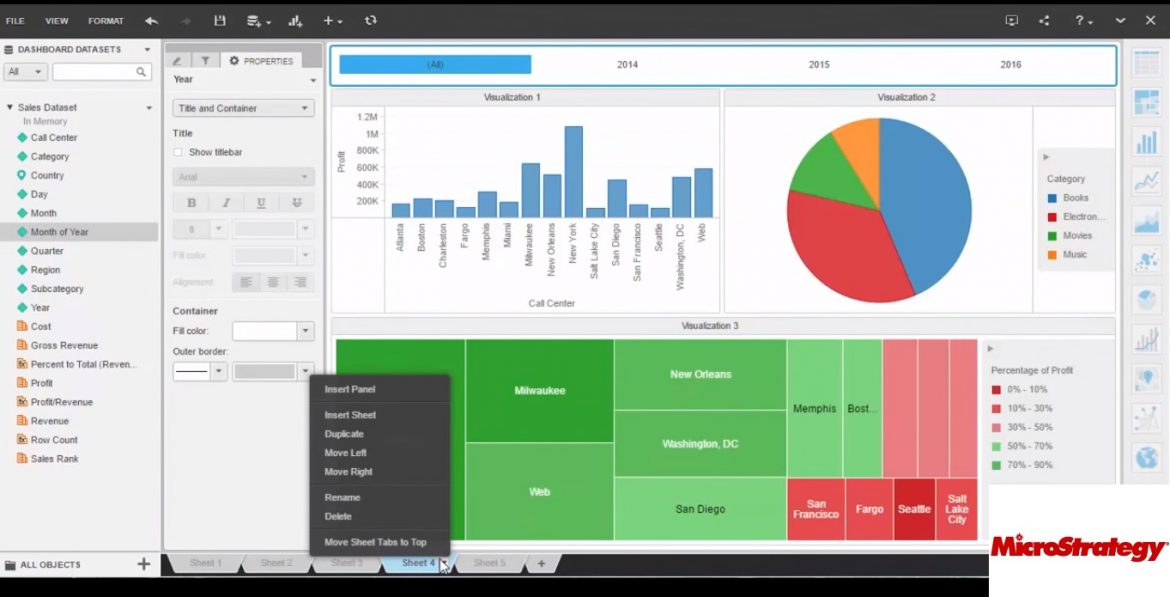The height and width of the screenshot is (597, 1170).
Task: Select the Grid visualization icon
Action: (x=1147, y=60)
